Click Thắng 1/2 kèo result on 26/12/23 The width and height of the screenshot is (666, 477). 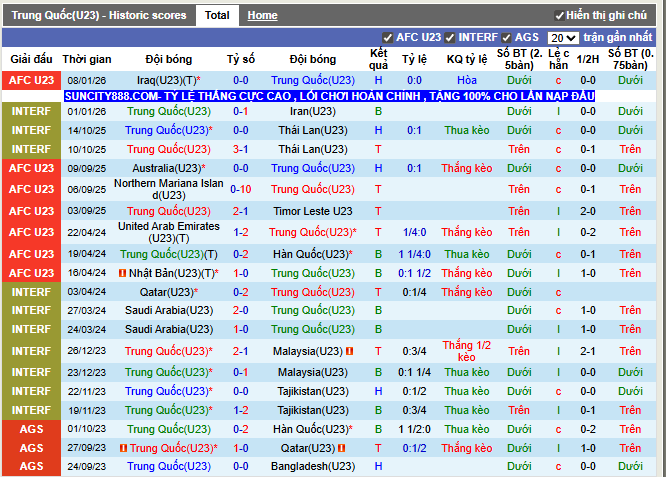click(467, 351)
